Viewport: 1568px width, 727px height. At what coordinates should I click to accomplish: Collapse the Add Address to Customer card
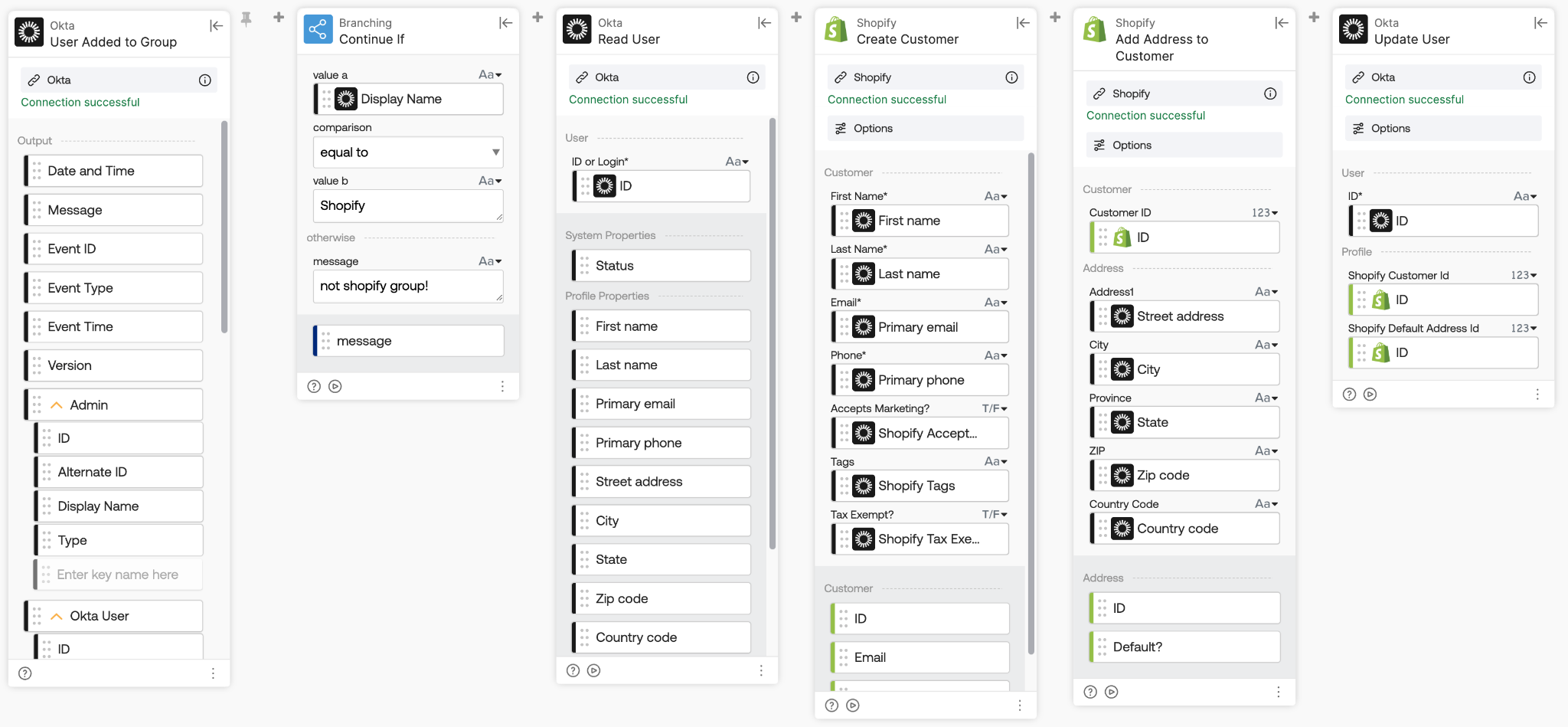1282,23
